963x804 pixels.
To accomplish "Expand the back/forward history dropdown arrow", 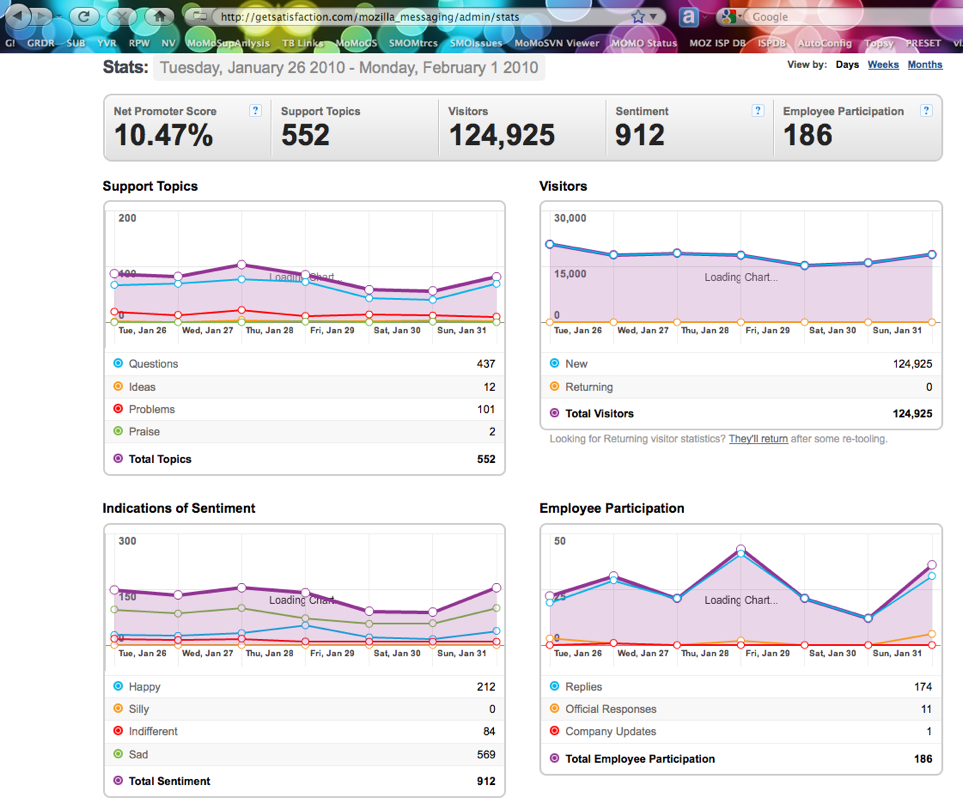I will coord(60,17).
